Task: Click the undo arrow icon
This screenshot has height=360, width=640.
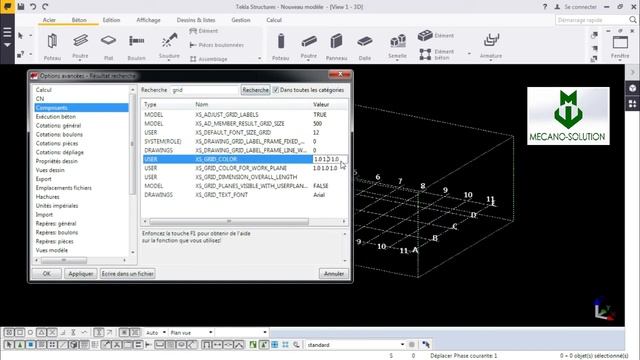Action: [x=33, y=7]
